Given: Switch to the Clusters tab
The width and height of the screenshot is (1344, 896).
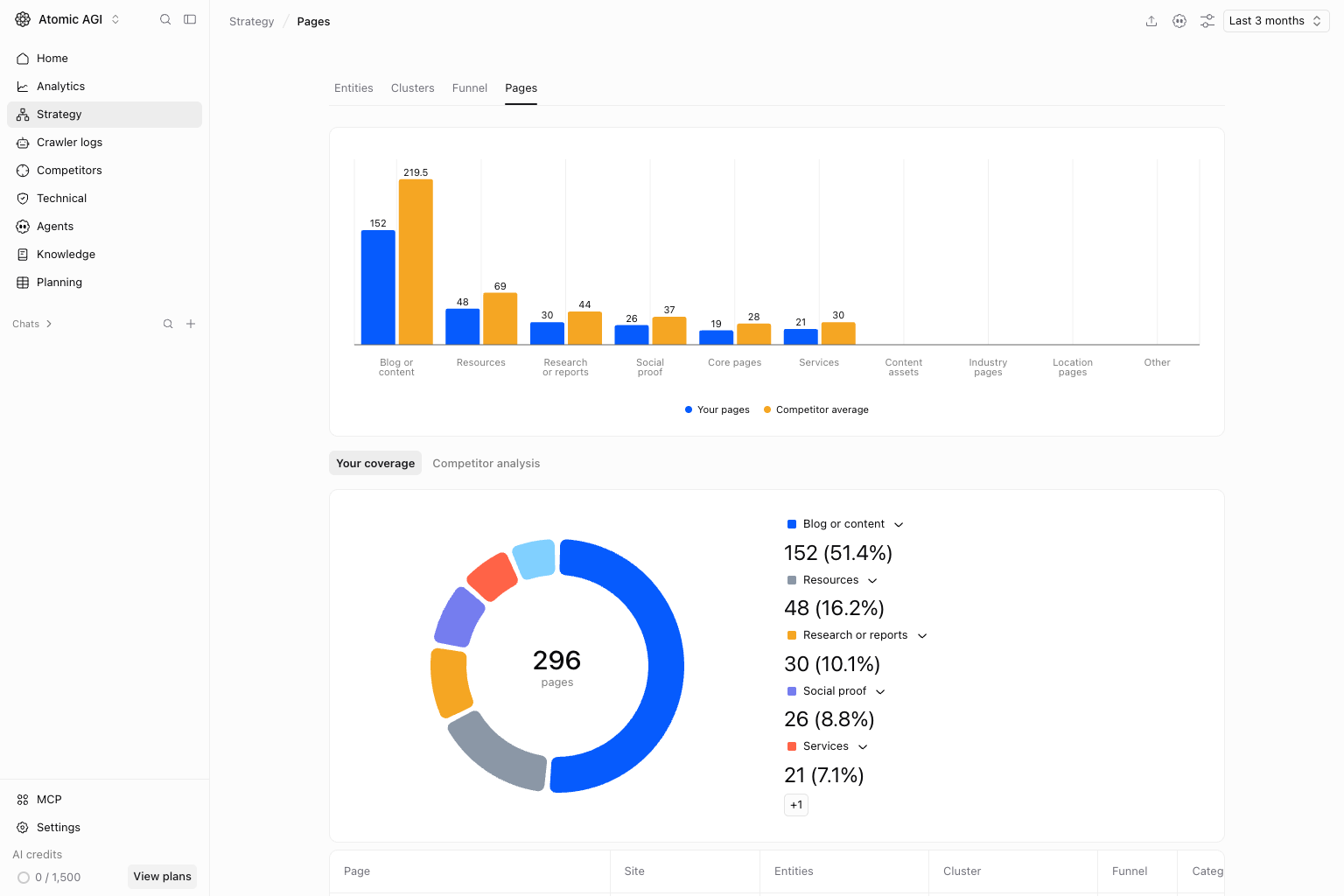Looking at the screenshot, I should pos(413,88).
